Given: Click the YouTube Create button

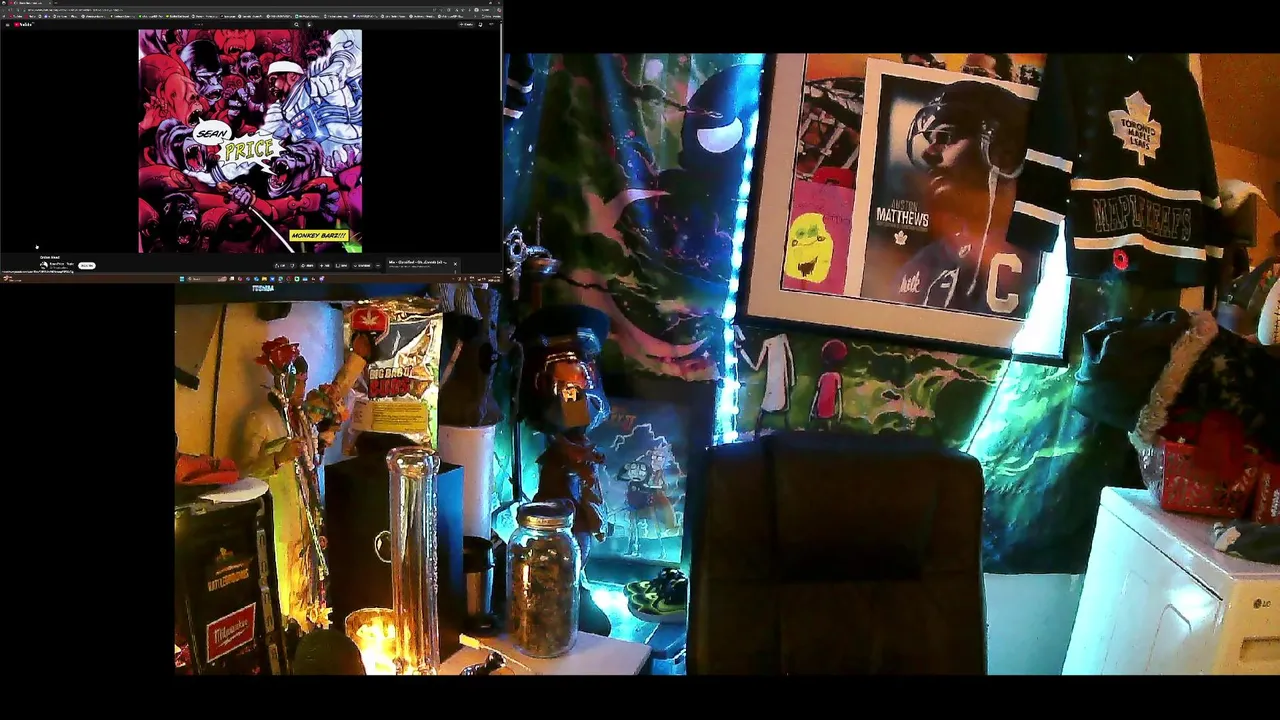Looking at the screenshot, I should point(466,24).
